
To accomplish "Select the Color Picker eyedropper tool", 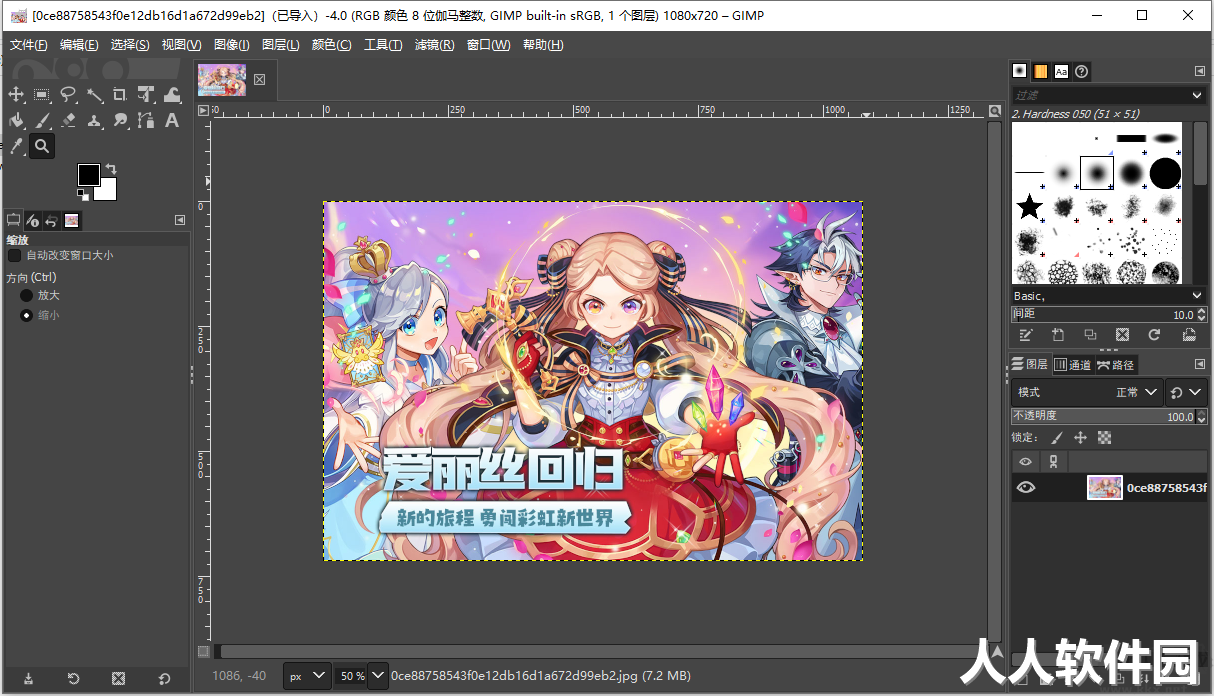I will click(x=16, y=147).
